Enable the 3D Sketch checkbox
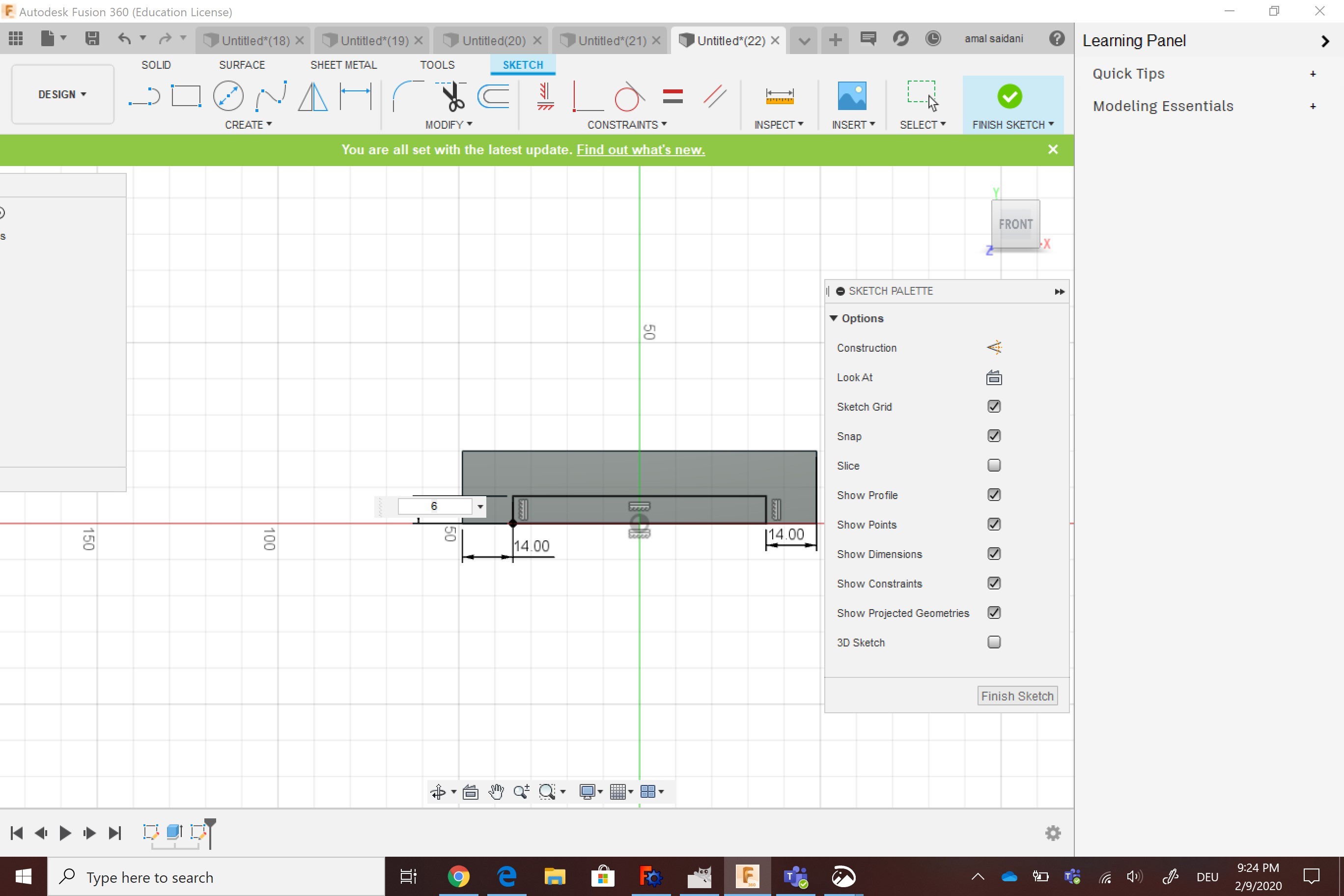Image resolution: width=1344 pixels, height=896 pixels. click(994, 642)
